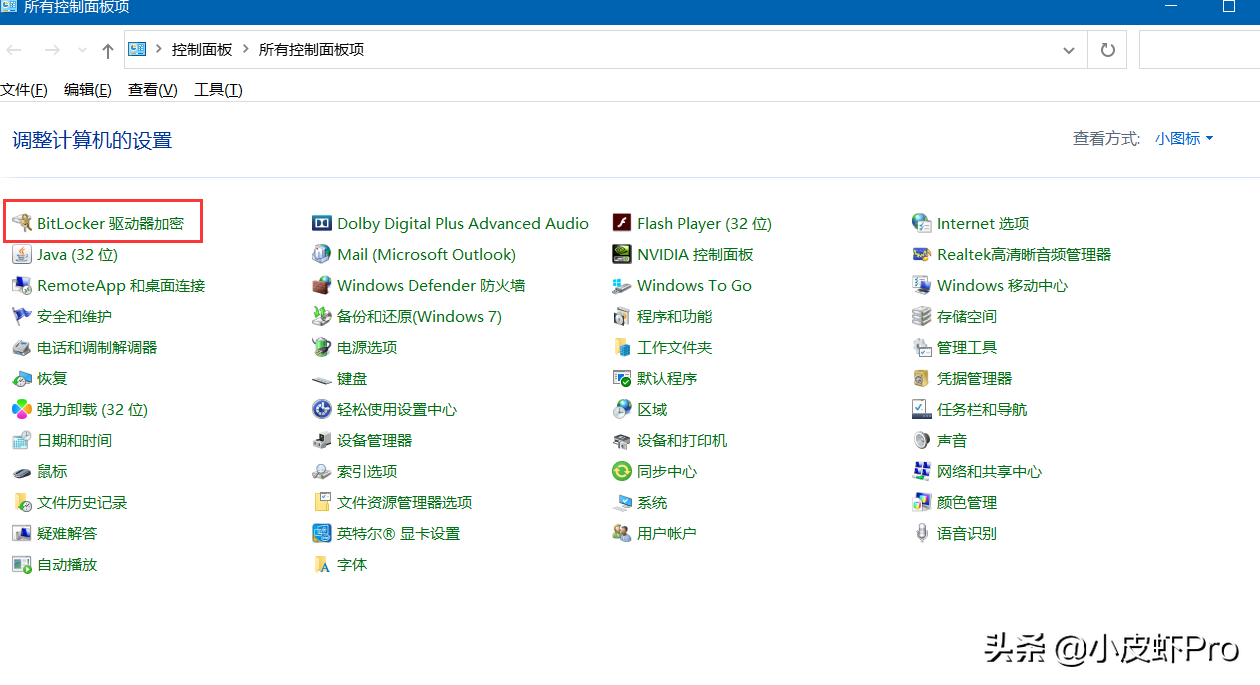This screenshot has width=1260, height=685.
Task: Click the Mail (Microsoft Outlook) icon
Action: click(x=322, y=254)
